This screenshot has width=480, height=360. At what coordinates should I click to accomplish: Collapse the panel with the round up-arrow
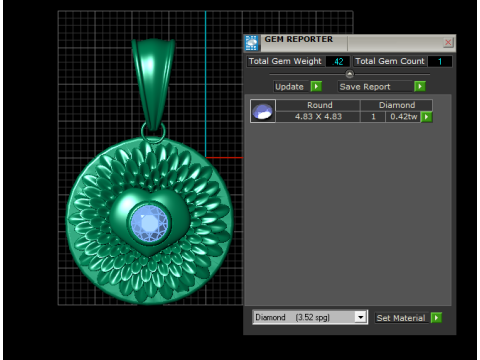349,74
